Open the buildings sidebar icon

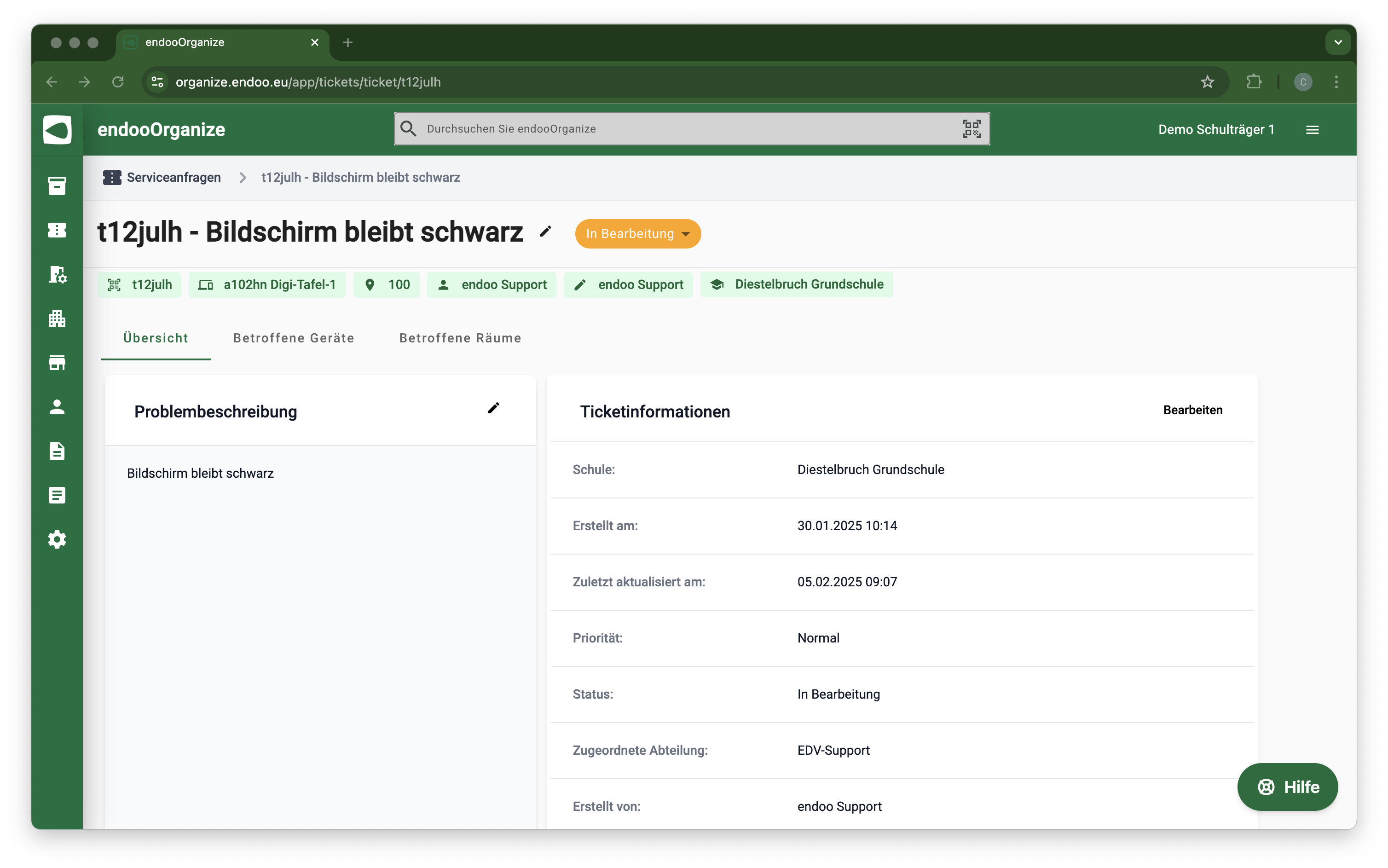(57, 318)
